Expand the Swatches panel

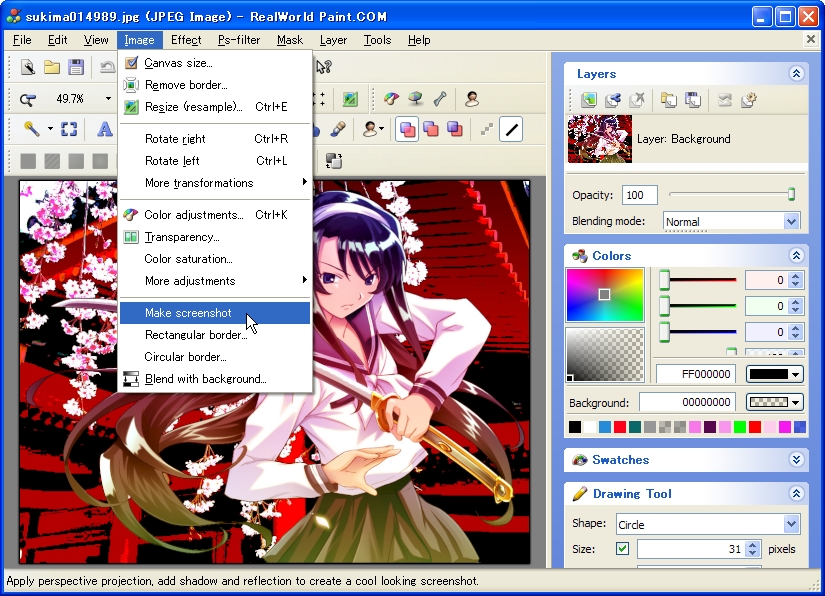[x=796, y=460]
